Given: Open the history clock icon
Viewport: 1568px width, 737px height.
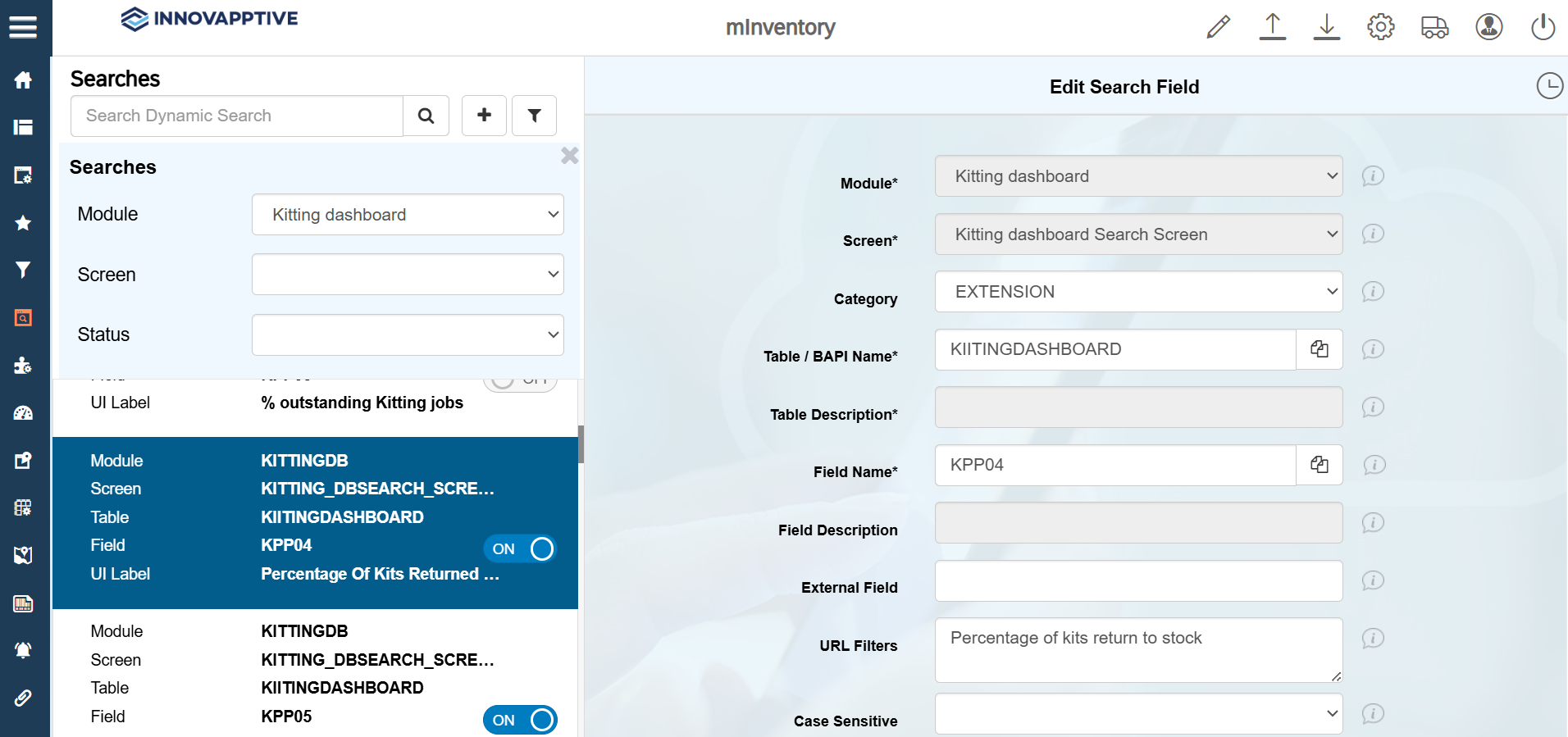Looking at the screenshot, I should [x=1549, y=86].
